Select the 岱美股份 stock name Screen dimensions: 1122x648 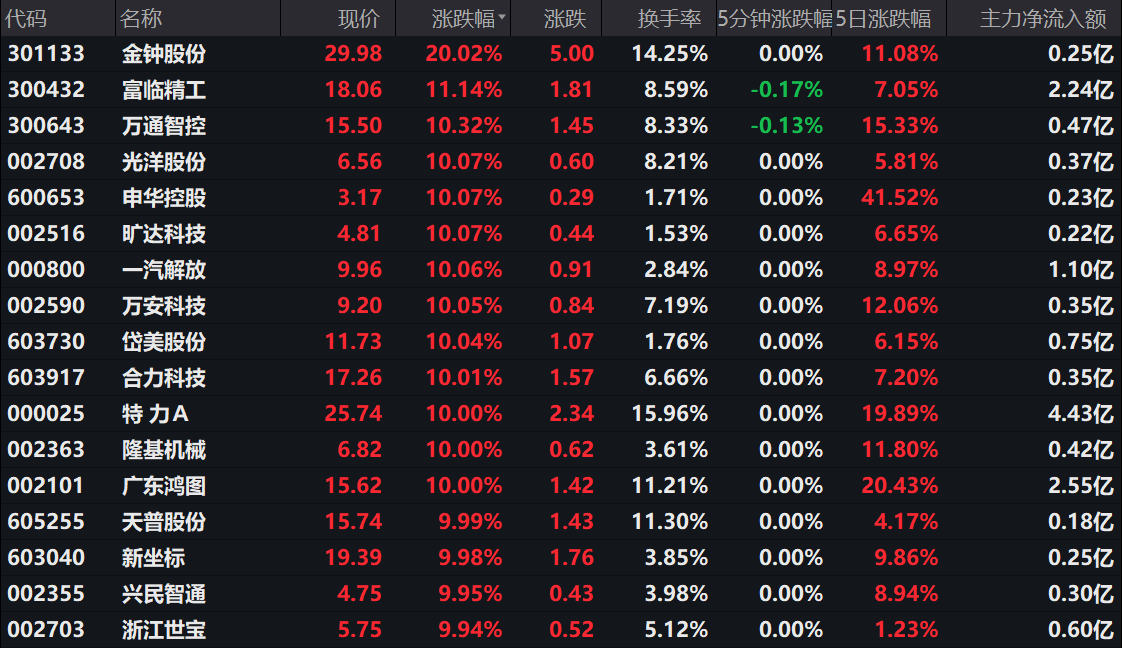tap(164, 342)
